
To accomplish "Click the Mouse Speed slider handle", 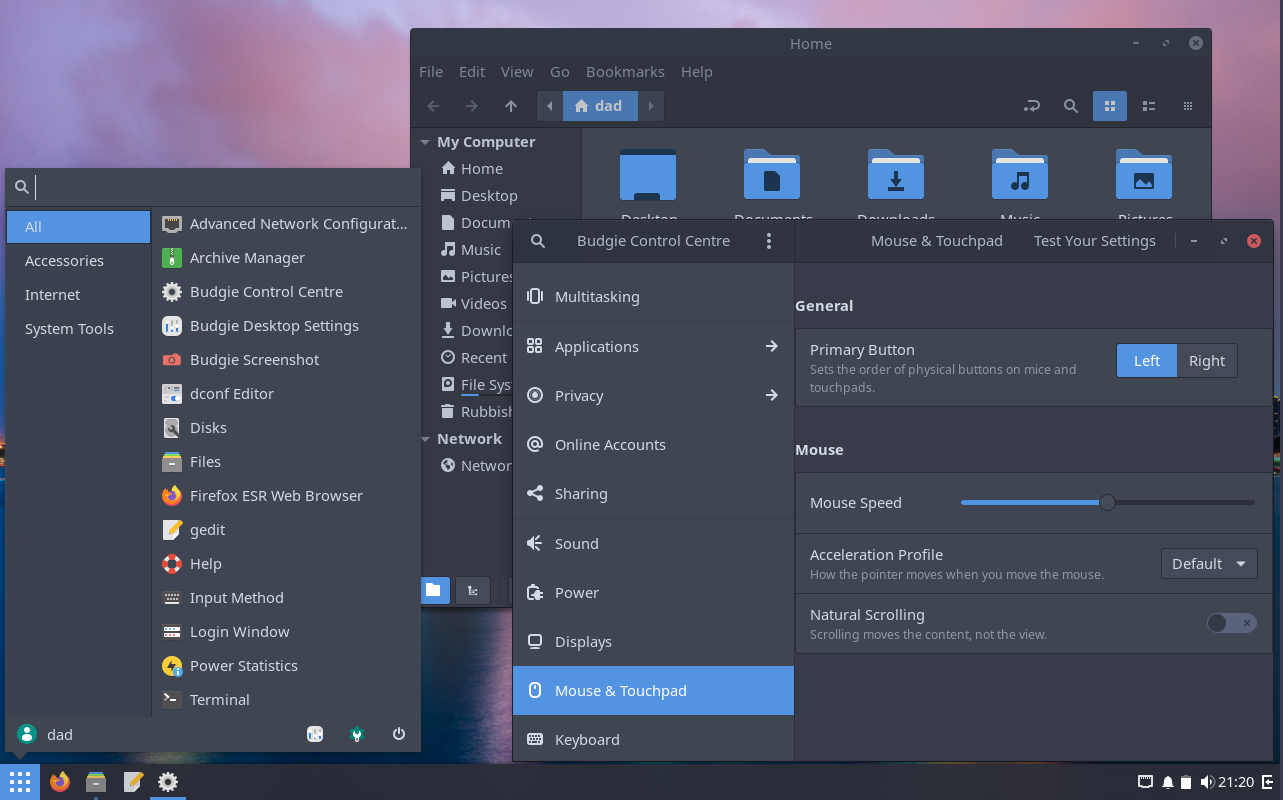I will pos(1107,502).
